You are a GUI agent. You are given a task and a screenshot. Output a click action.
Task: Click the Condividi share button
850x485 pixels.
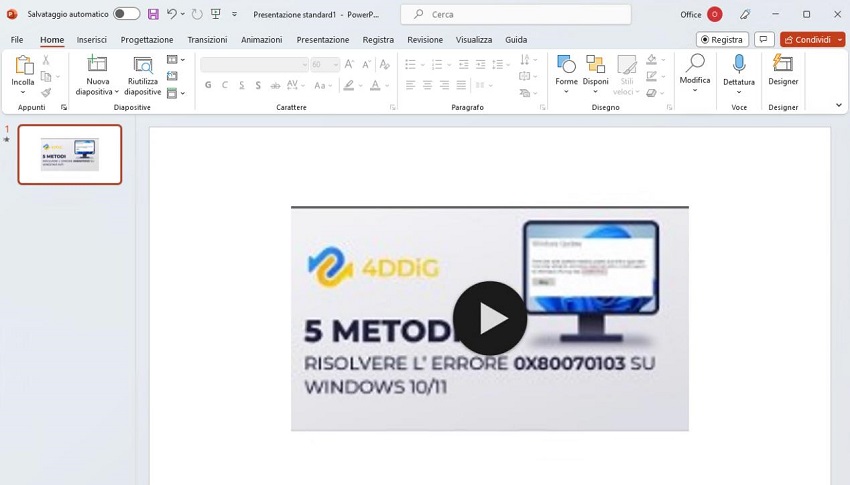coord(808,40)
